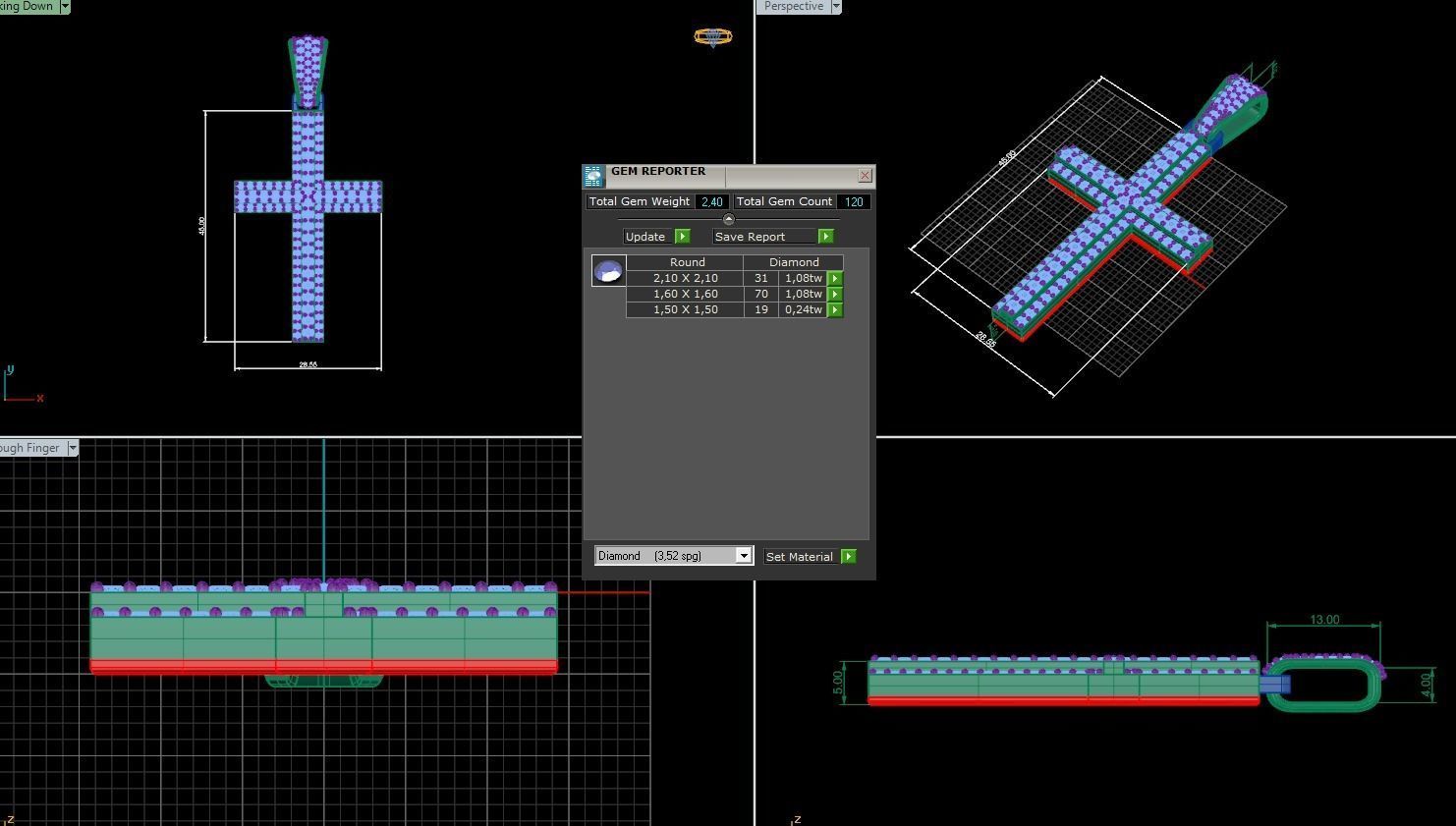Click the count cell "70"
1456x826 pixels.
(760, 294)
